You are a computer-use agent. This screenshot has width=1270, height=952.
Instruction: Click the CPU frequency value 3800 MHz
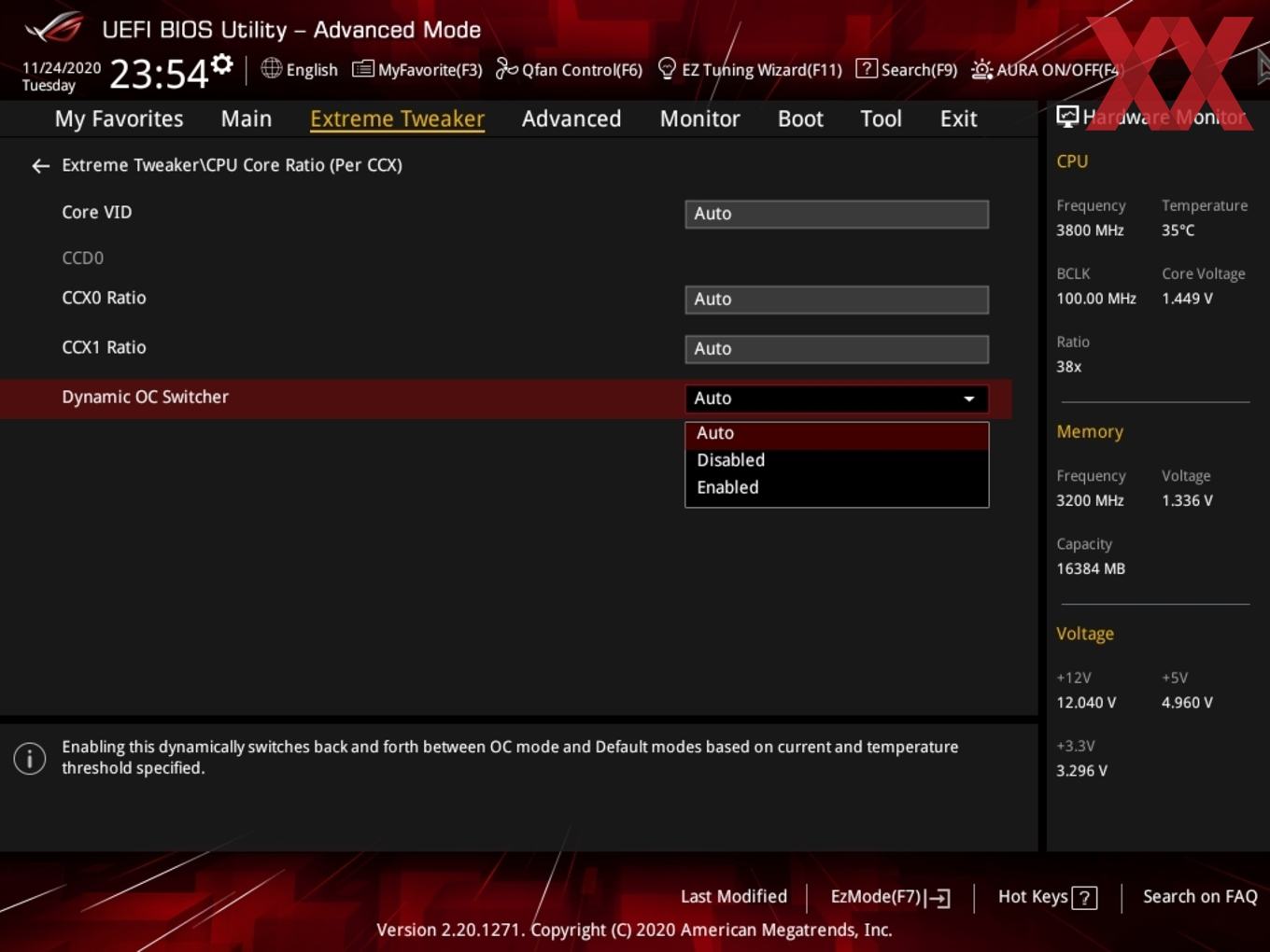(1090, 230)
